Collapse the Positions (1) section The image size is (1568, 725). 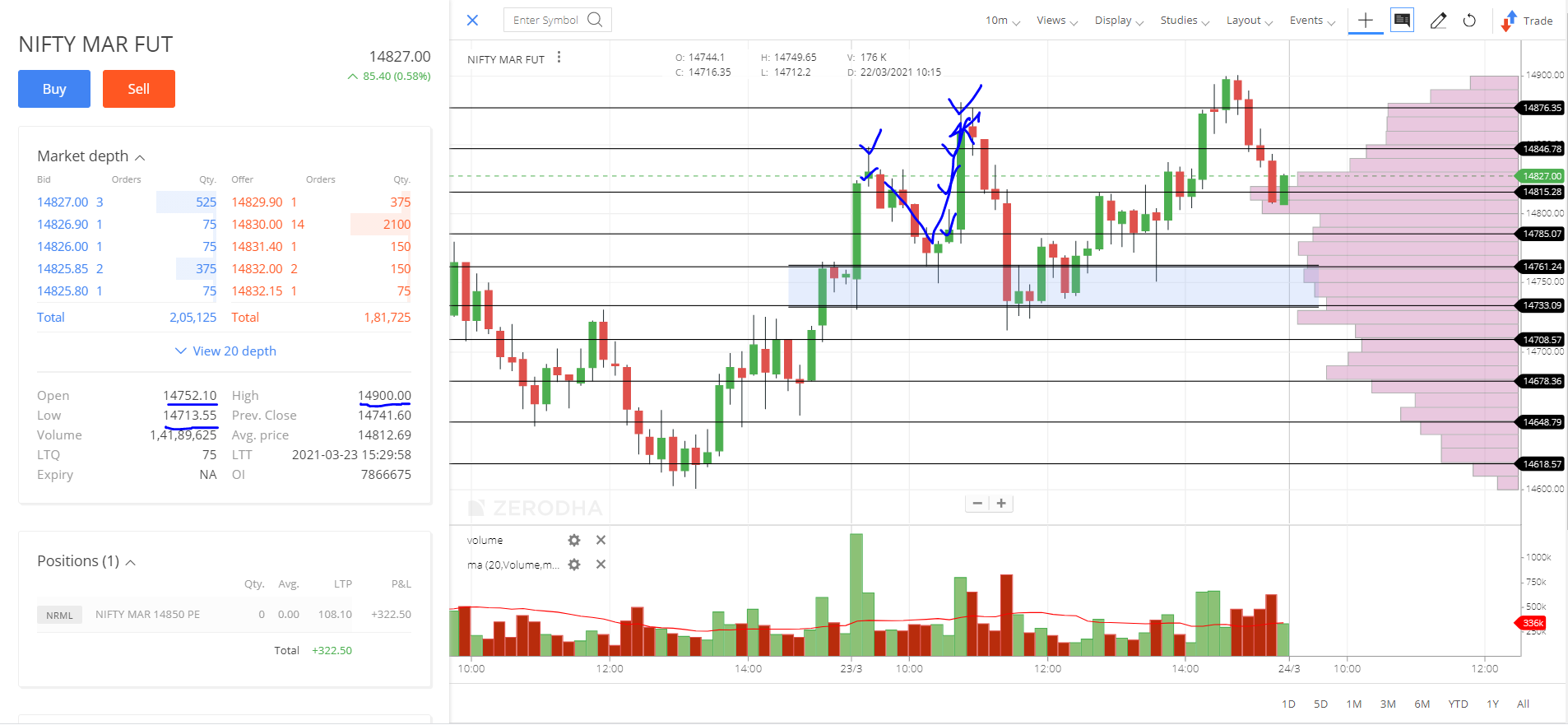[x=130, y=562]
